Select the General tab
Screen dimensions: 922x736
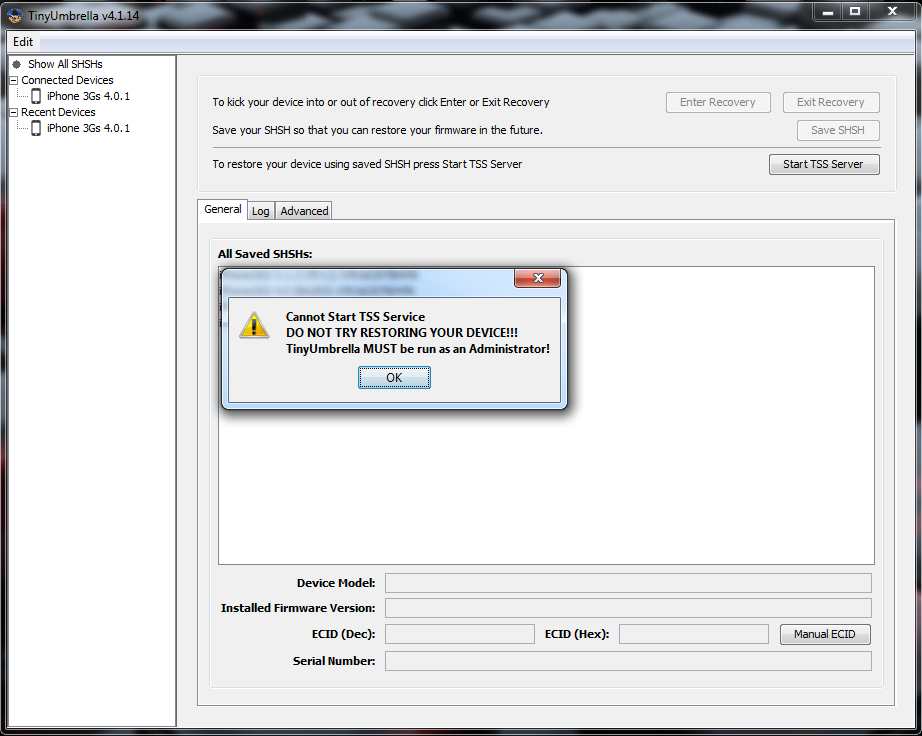222,209
